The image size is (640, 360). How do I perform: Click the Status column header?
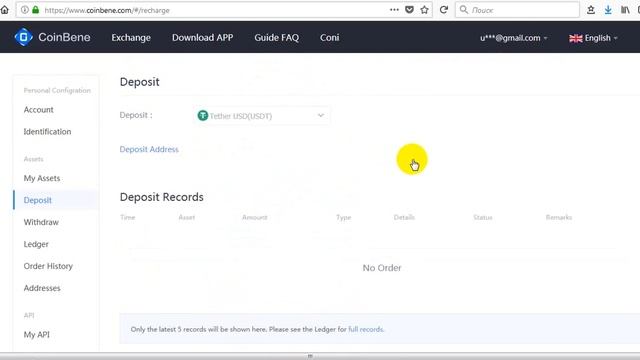[x=483, y=218]
